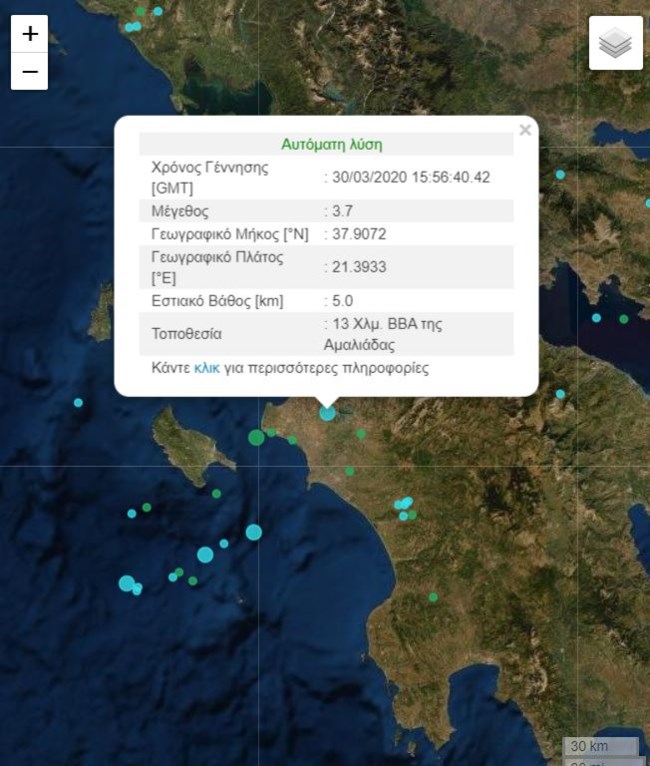The height and width of the screenshot is (766, 650).
Task: Open the isolated green marker in southern Peloponnese
Action: click(x=433, y=597)
